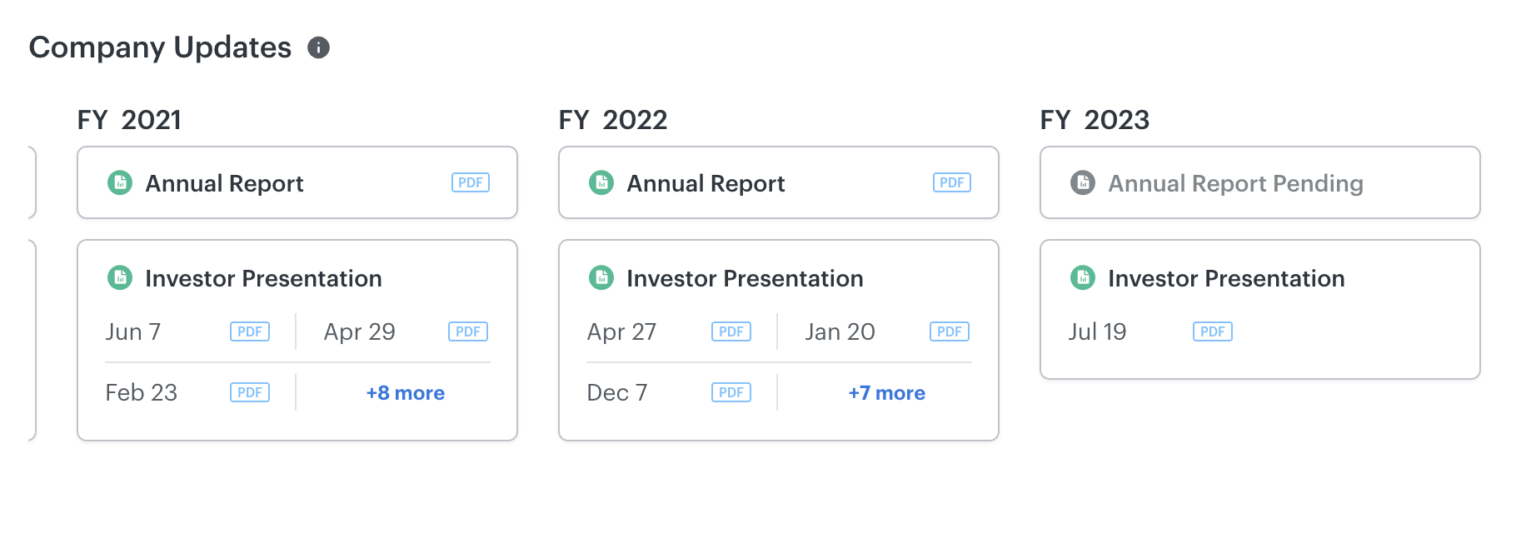Open the Jul 19 presentation PDF
The width and height of the screenshot is (1536, 543).
1213,332
